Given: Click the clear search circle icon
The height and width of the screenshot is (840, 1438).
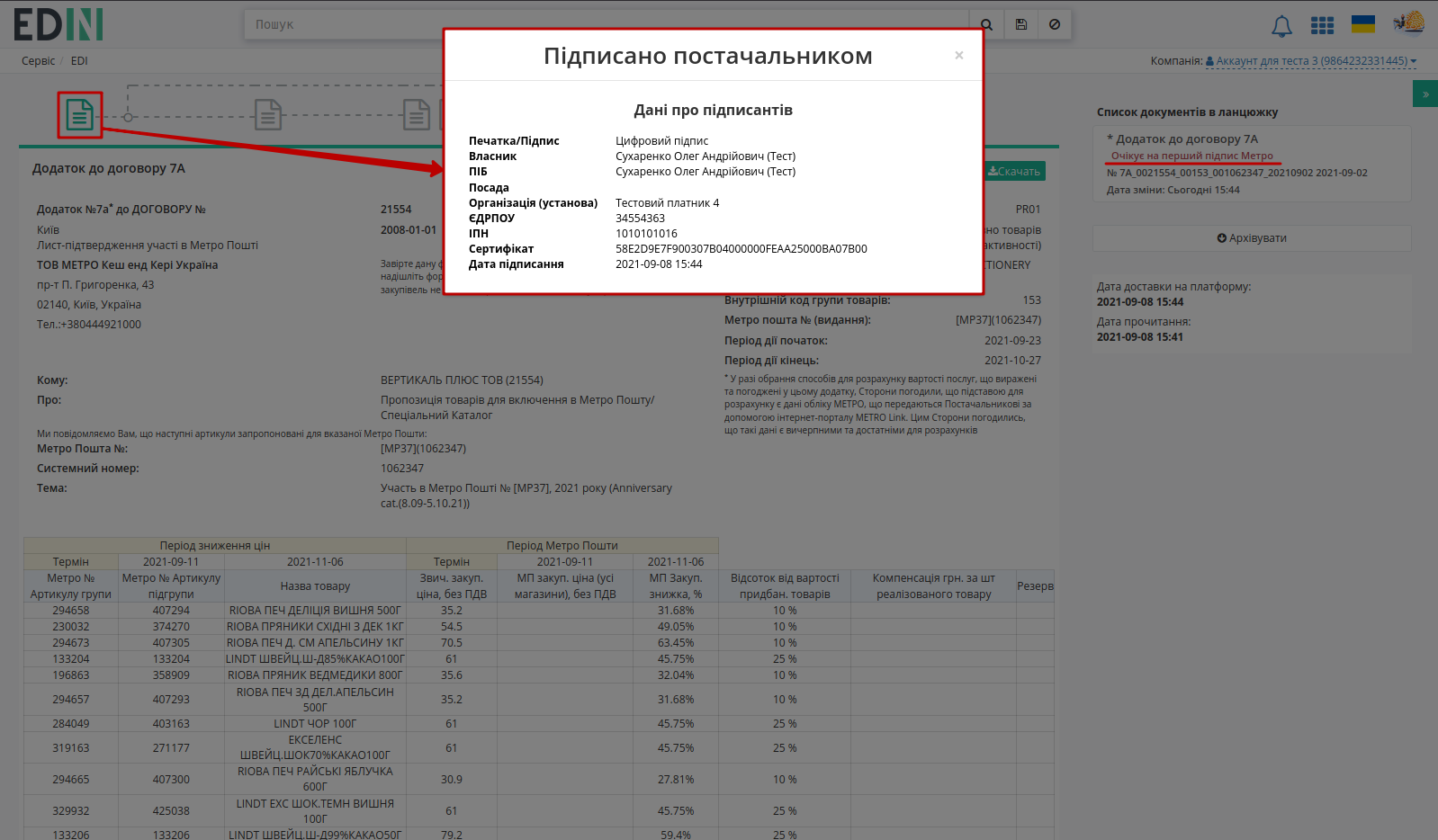Looking at the screenshot, I should (x=1055, y=24).
